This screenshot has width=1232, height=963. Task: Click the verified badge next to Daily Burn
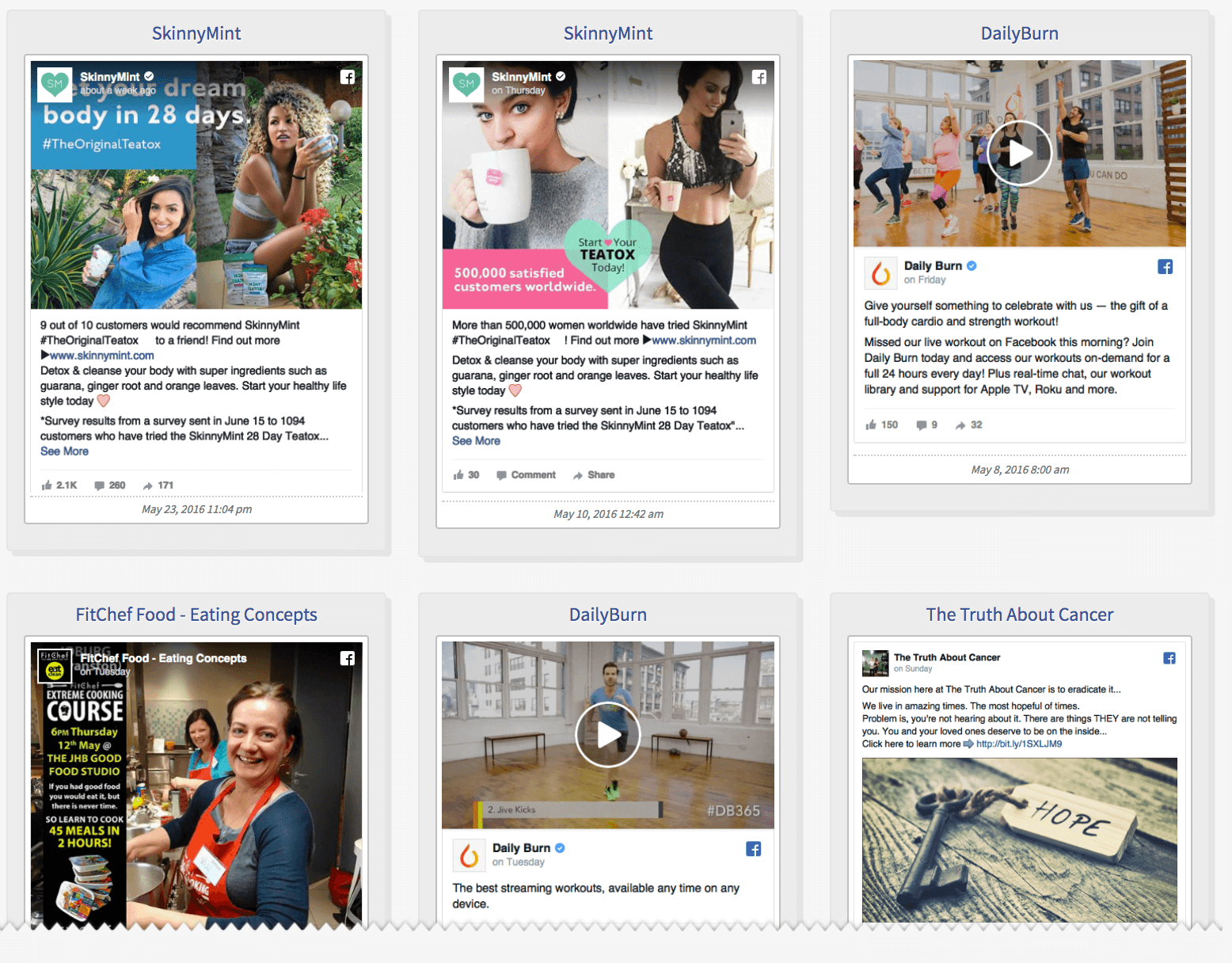(972, 265)
